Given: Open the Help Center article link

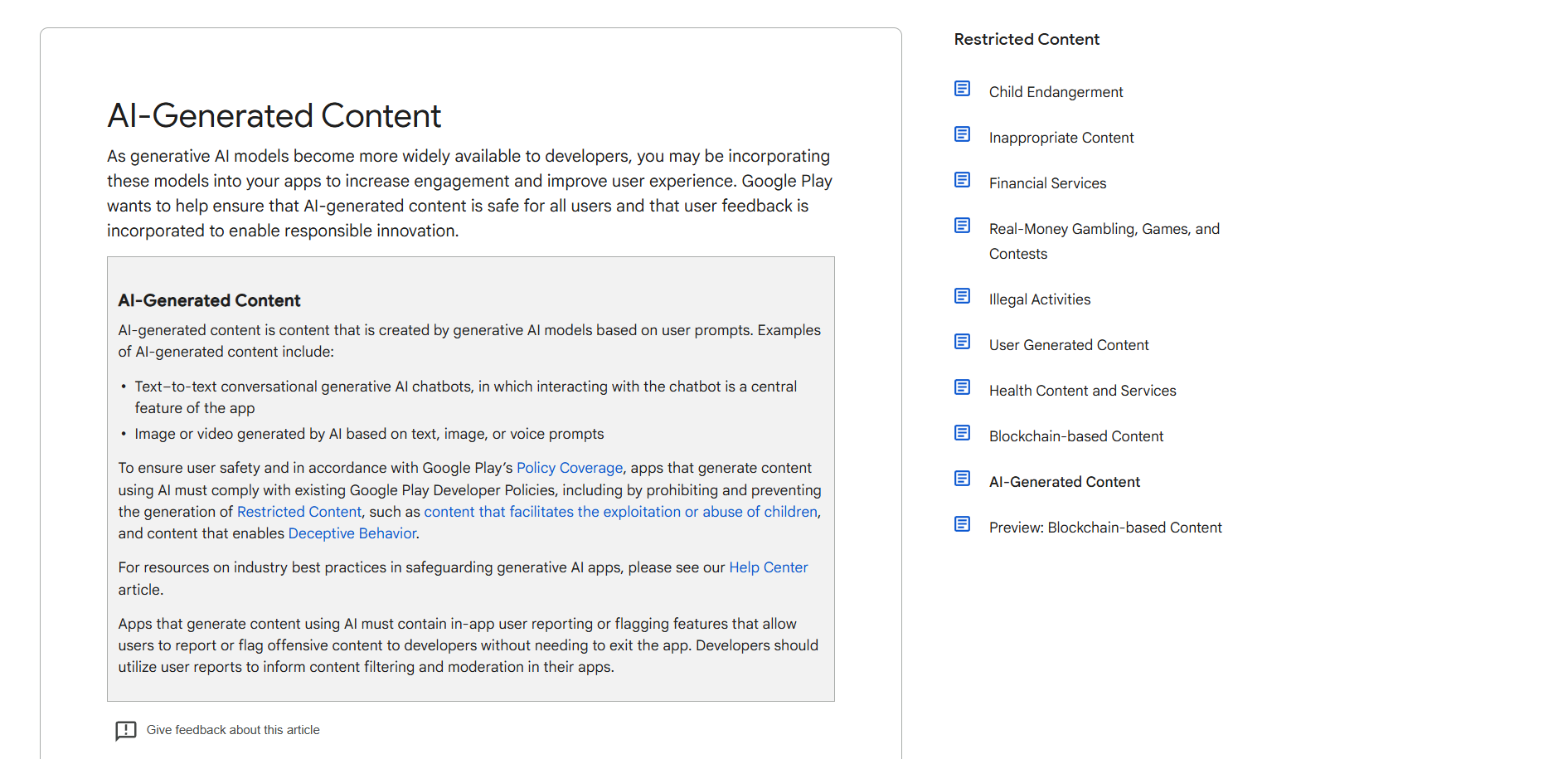Looking at the screenshot, I should click(768, 567).
